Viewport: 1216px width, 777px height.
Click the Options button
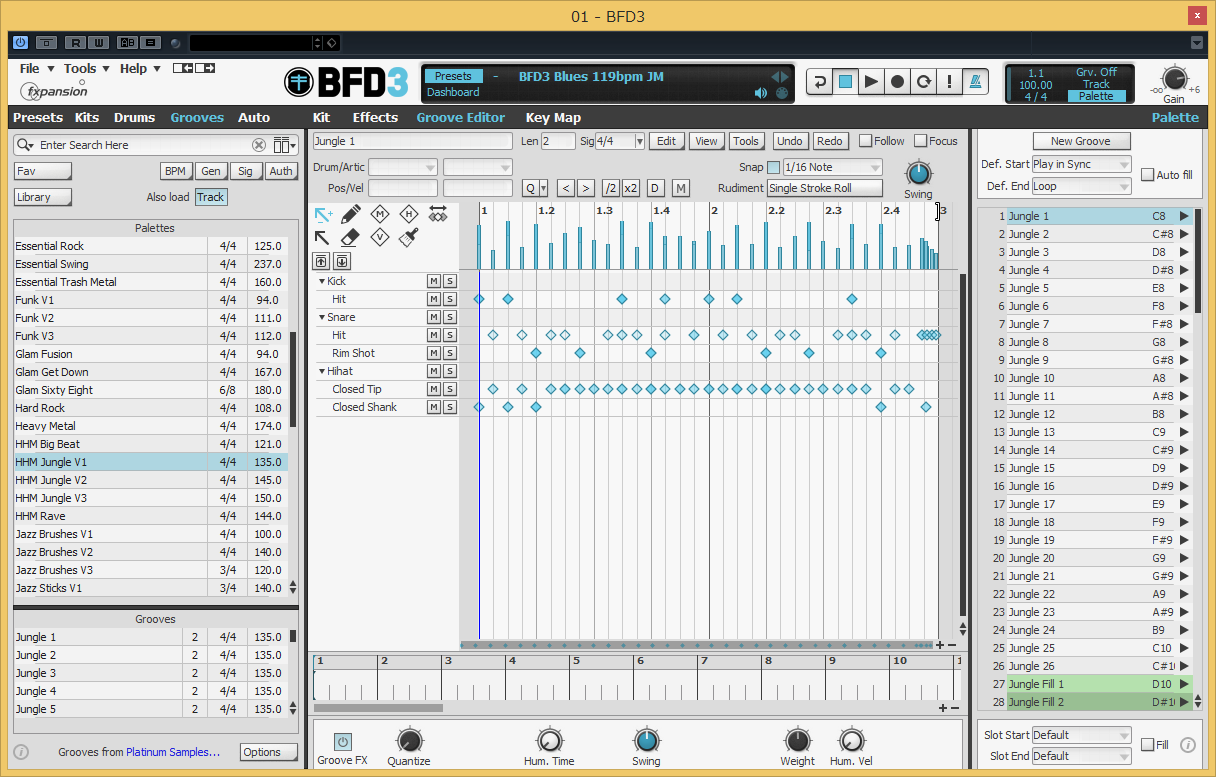pos(268,752)
